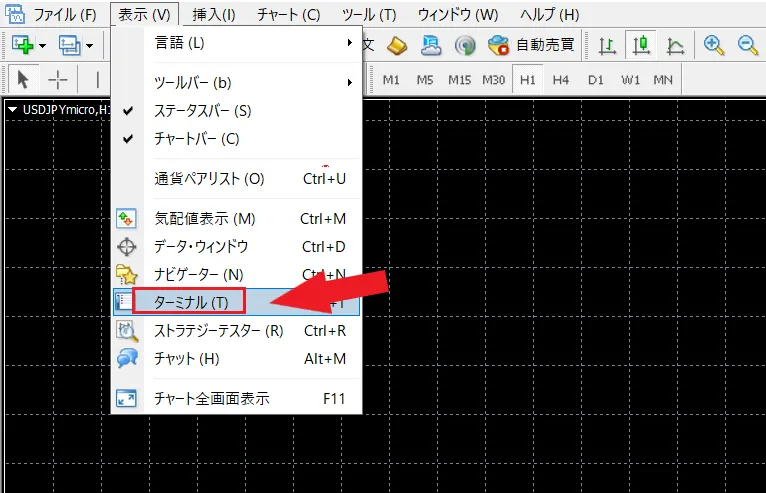766x493 pixels.
Task: Open the ツール (T) menu
Action: point(369,15)
